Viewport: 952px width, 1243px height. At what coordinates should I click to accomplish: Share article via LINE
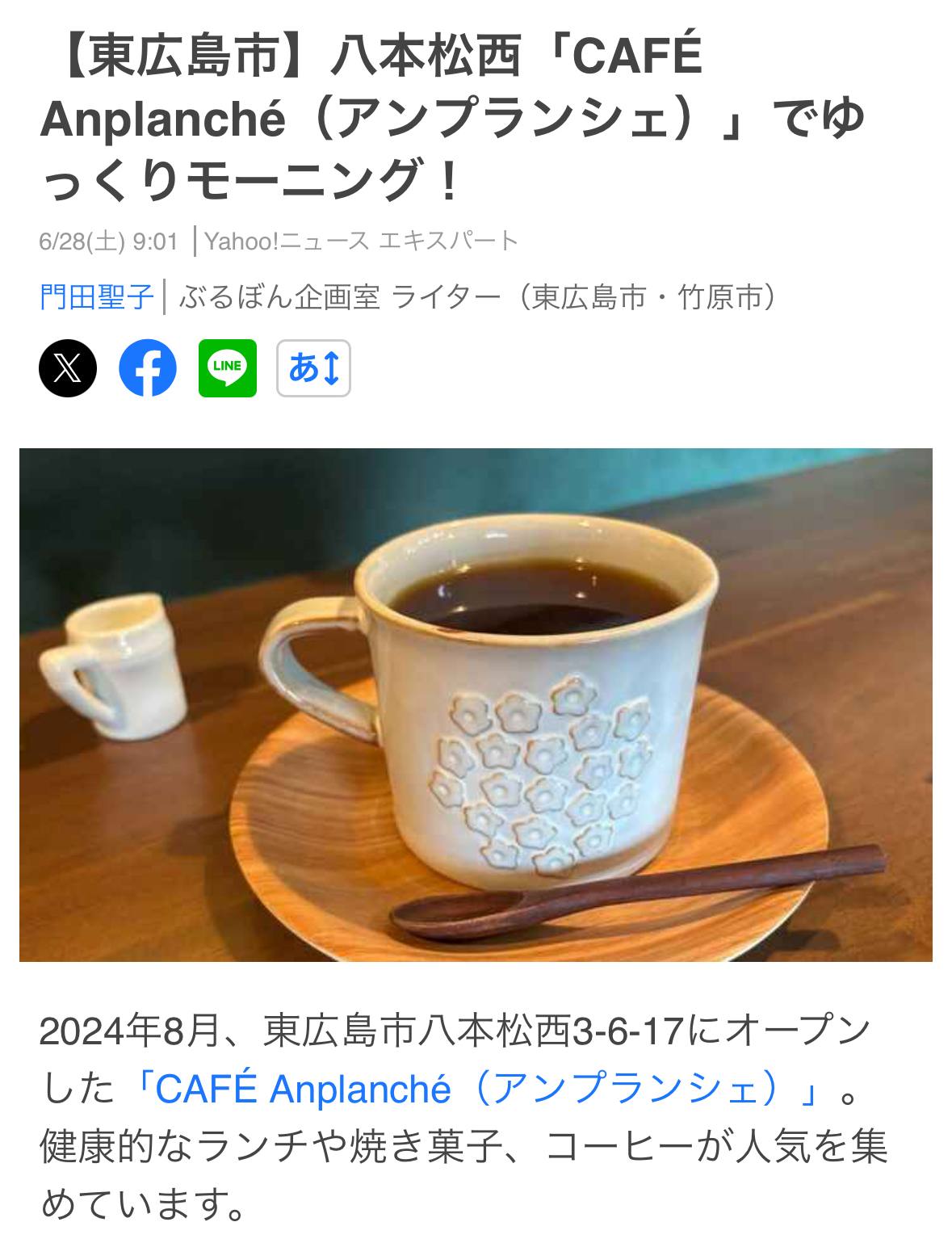(228, 368)
